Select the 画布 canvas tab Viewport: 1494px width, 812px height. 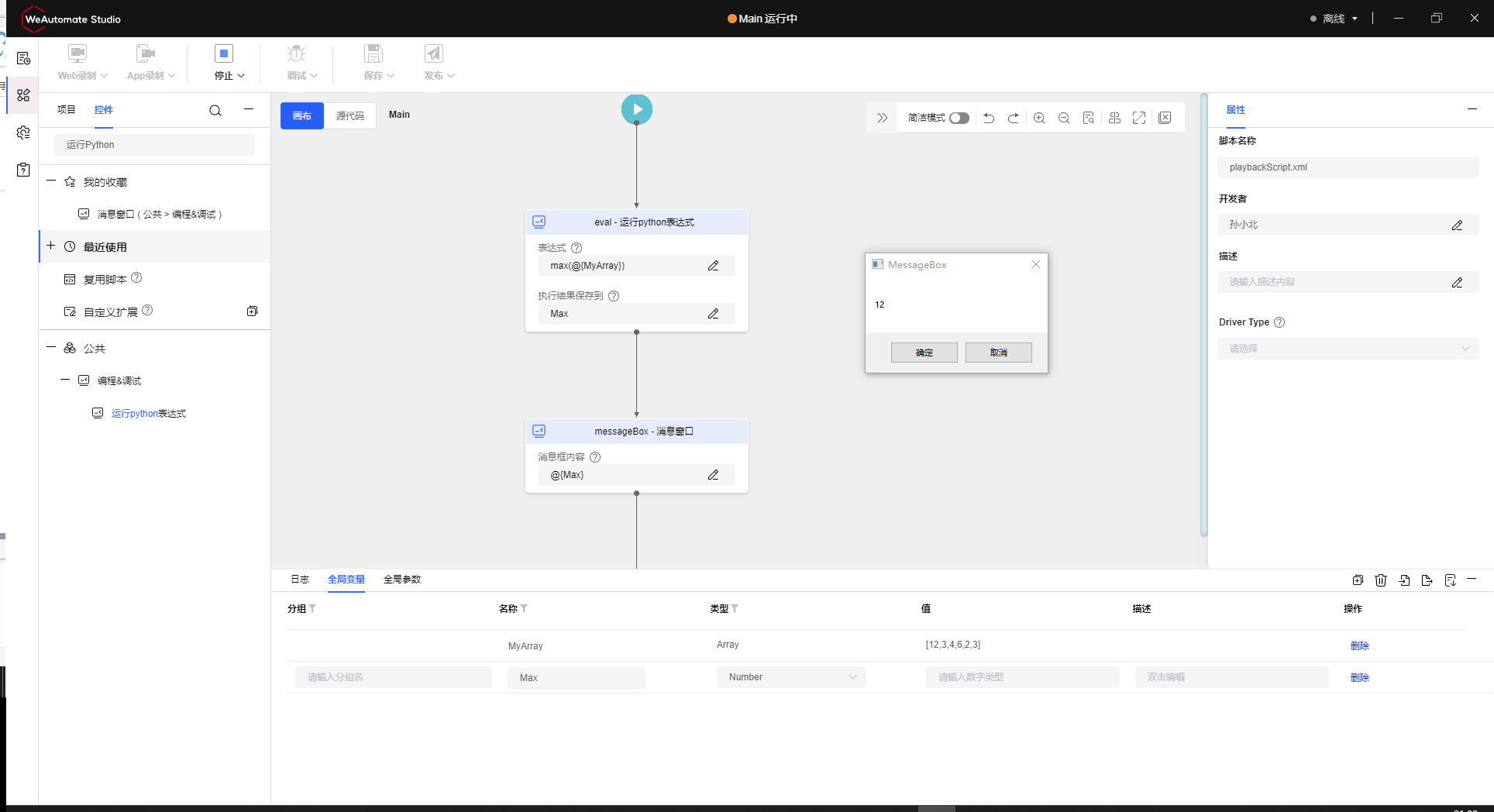point(302,116)
